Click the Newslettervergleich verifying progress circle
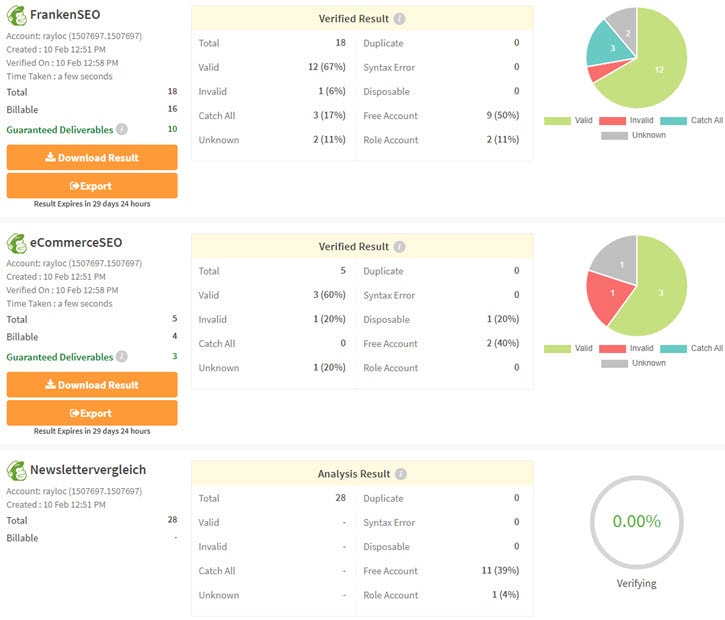725x620 pixels. point(636,521)
